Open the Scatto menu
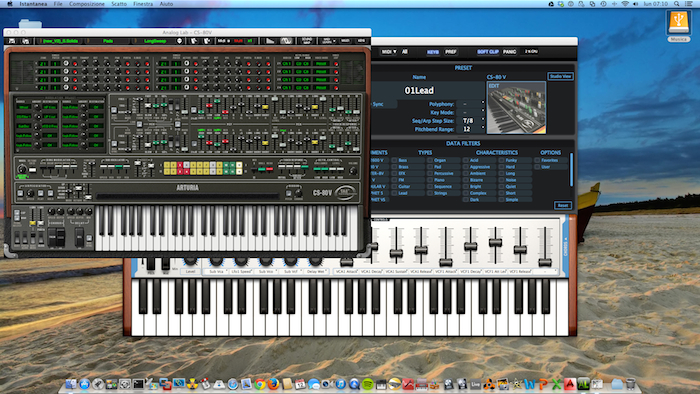The image size is (700, 394). click(119, 4)
